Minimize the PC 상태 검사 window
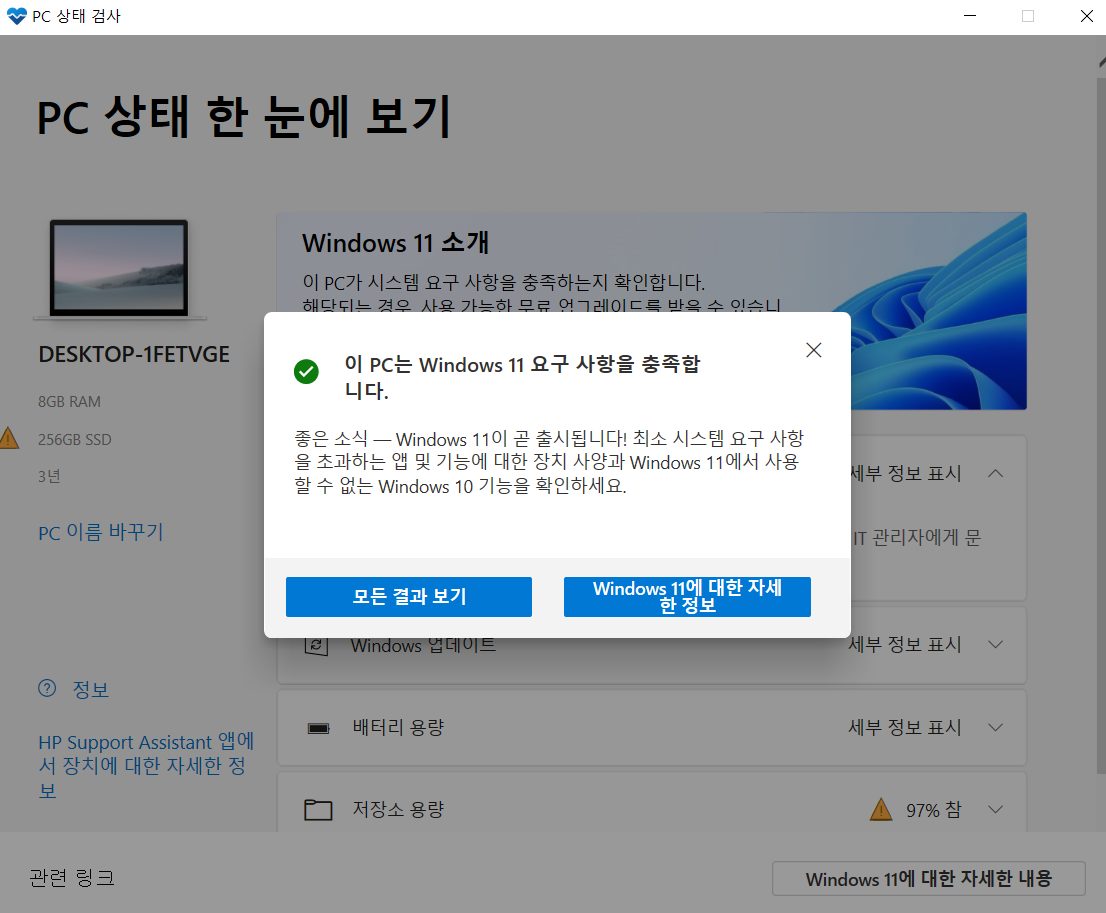The width and height of the screenshot is (1106, 913). pyautogui.click(x=970, y=16)
